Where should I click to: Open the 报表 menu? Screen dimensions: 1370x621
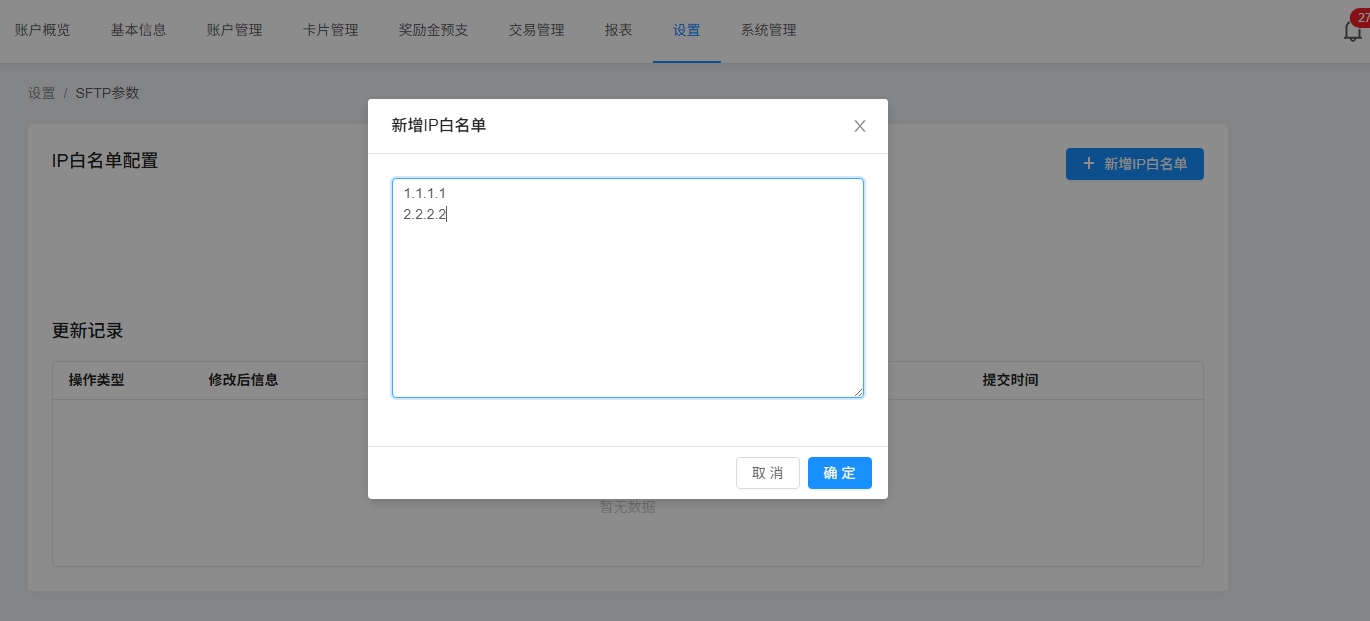click(618, 30)
